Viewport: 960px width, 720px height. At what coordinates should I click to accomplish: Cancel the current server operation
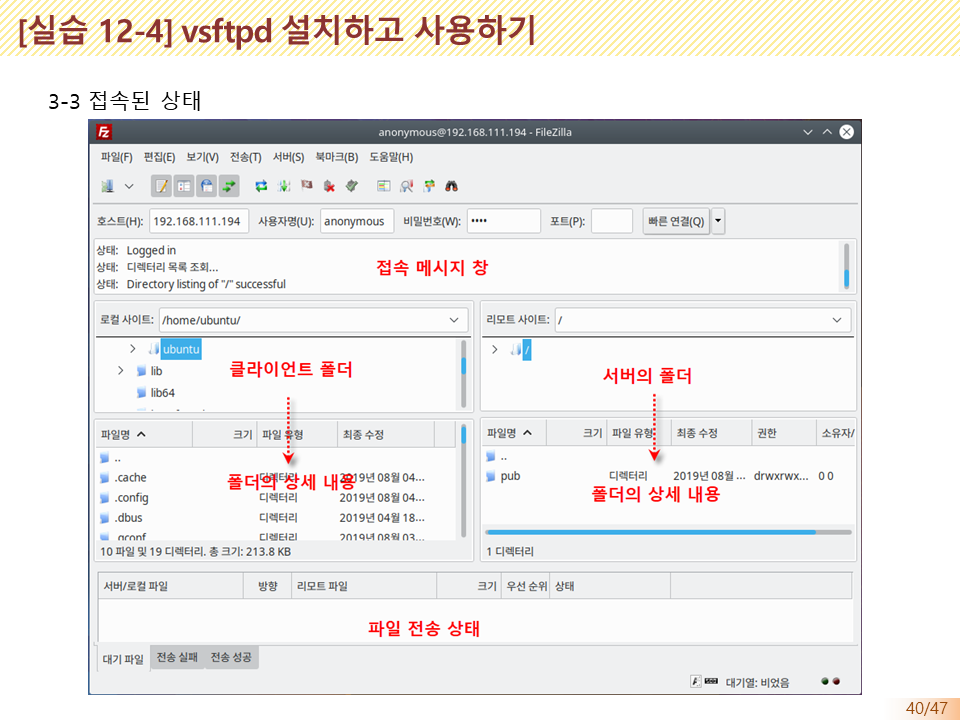[x=305, y=185]
